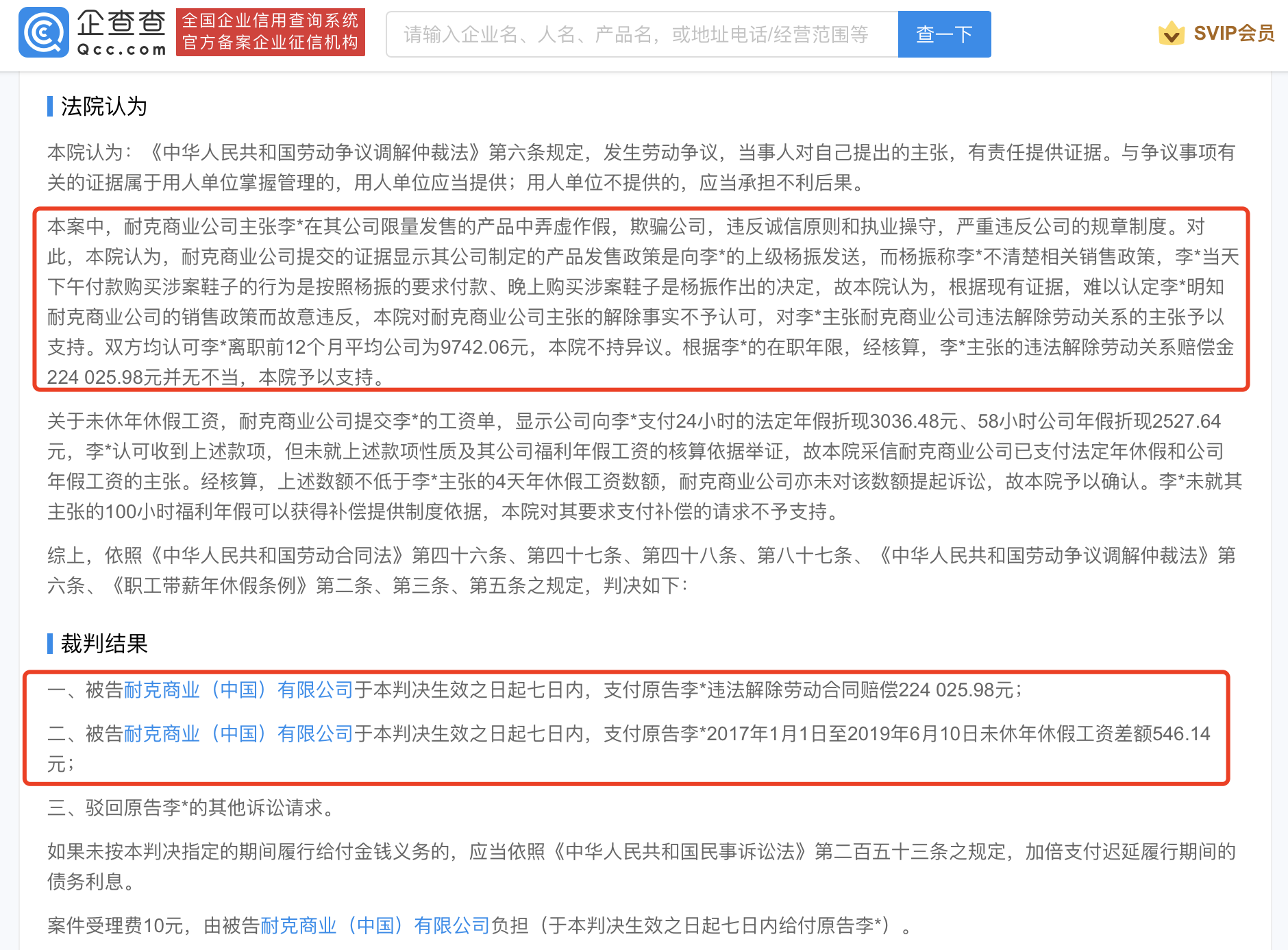Image resolution: width=1288 pixels, height=950 pixels.
Task: Click the paragraph starting 如果未按本判决
Action: click(642, 866)
